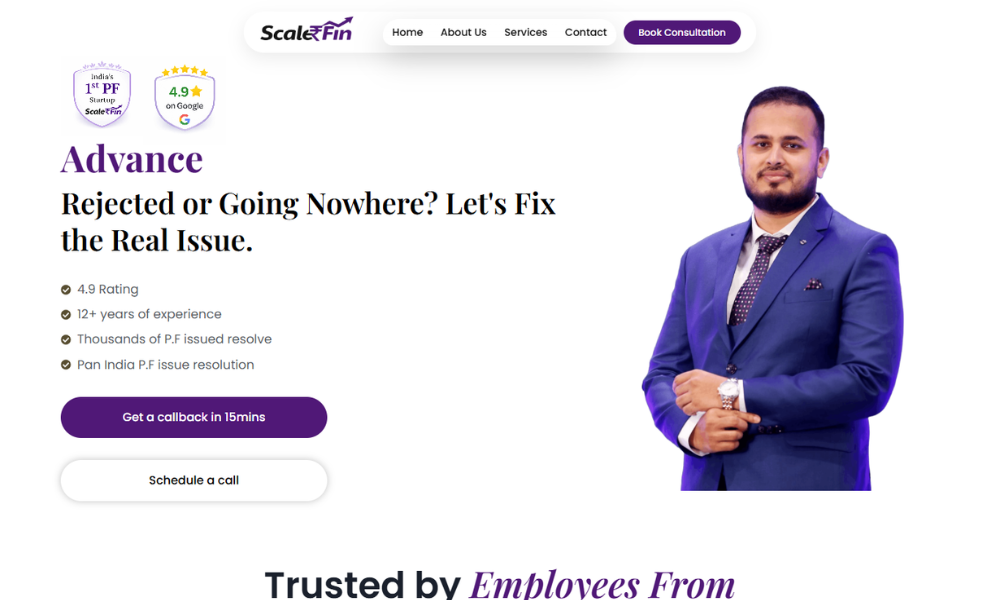Click checkmark next to Pan India P.F issue
The width and height of the screenshot is (1000, 600).
pyautogui.click(x=66, y=365)
